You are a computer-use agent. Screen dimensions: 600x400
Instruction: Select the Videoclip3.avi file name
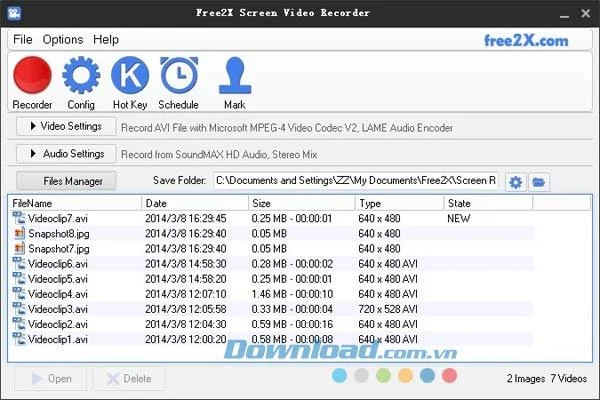click(58, 309)
